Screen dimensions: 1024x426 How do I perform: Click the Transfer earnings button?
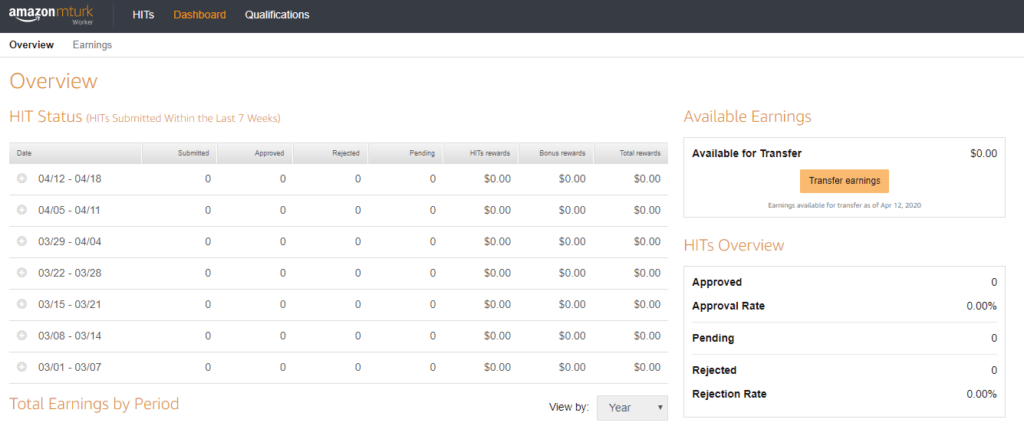tap(844, 180)
